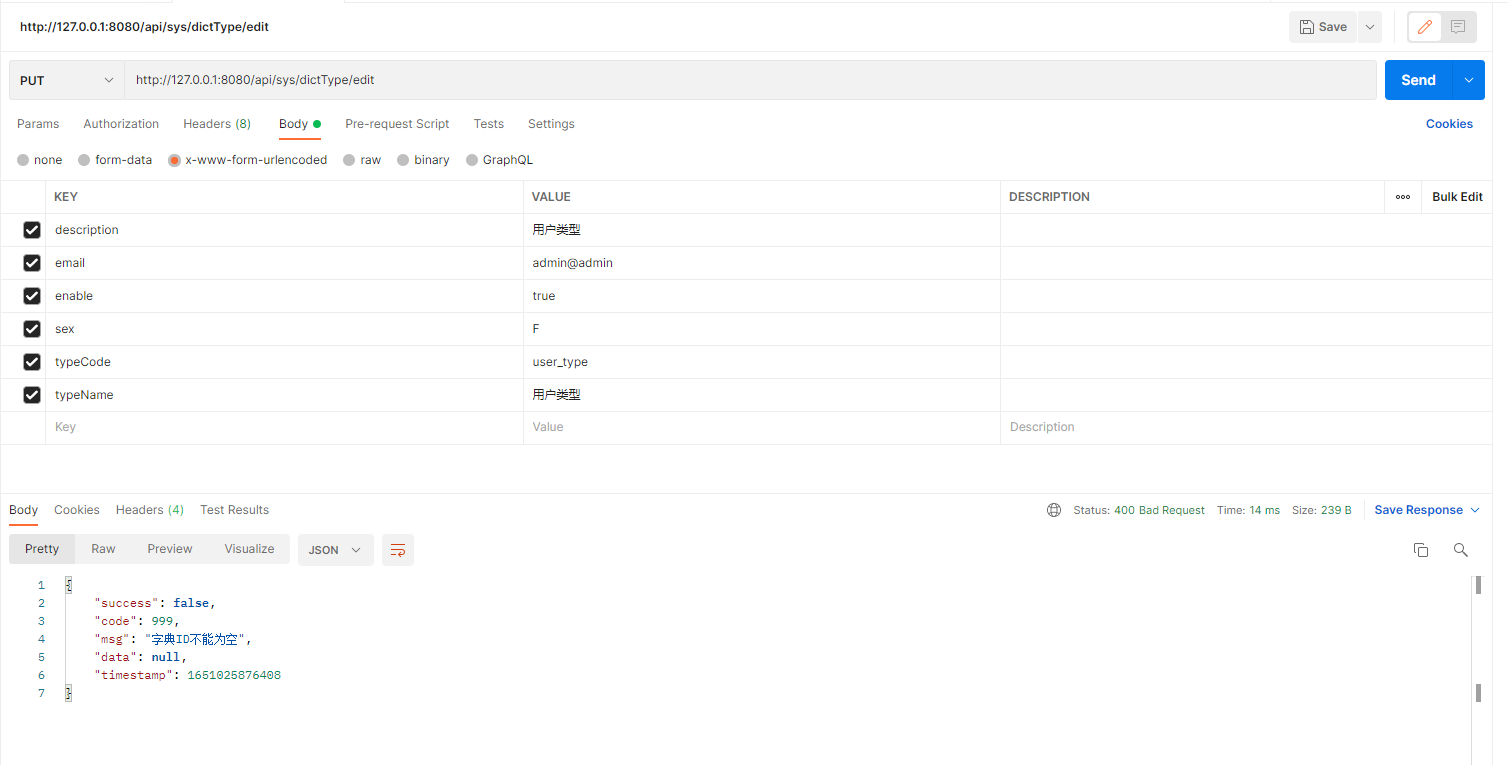Click the "code": 999 response line
The width and height of the screenshot is (1508, 765).
tap(137, 621)
